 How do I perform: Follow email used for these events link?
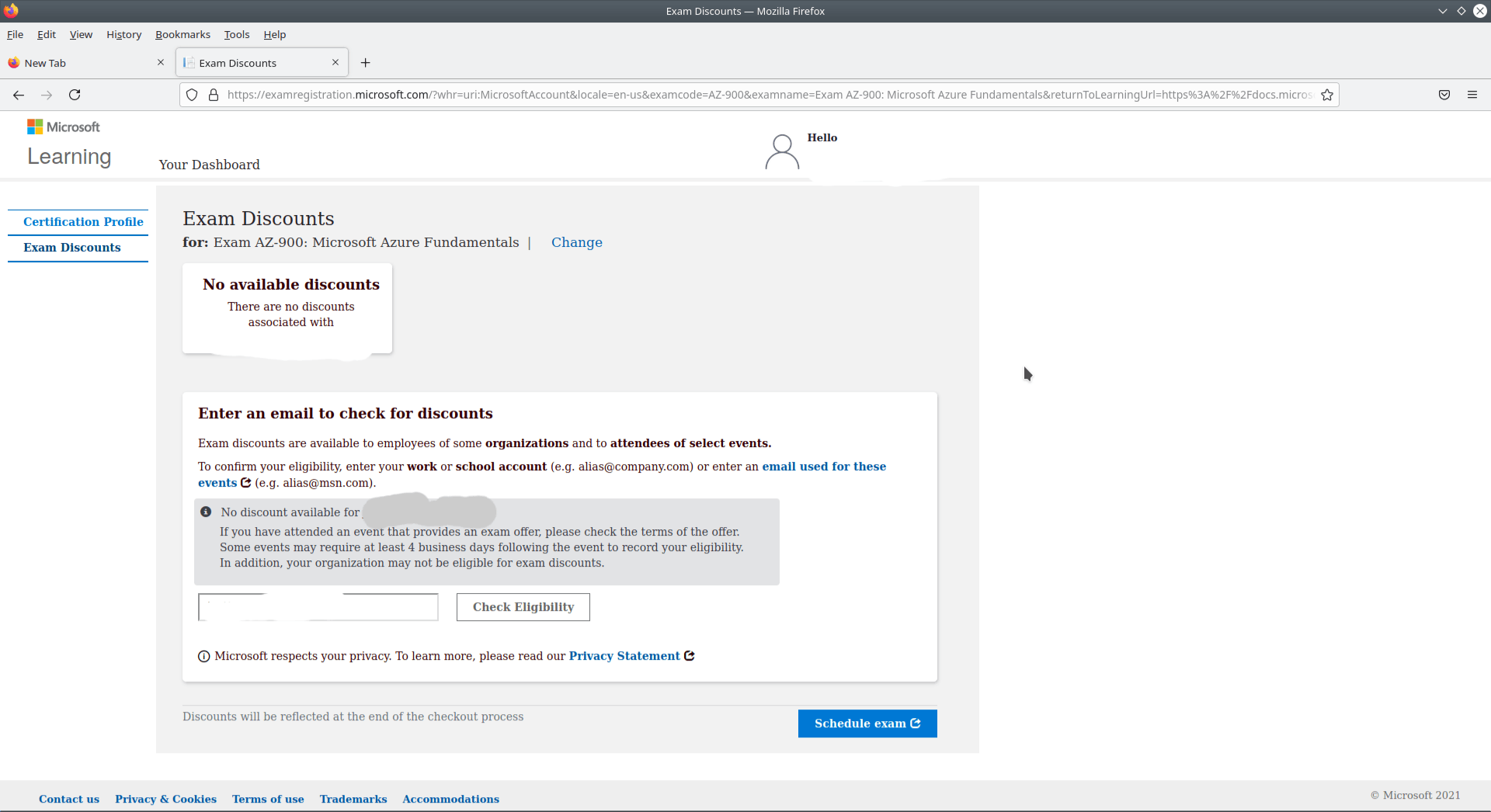[x=824, y=467]
